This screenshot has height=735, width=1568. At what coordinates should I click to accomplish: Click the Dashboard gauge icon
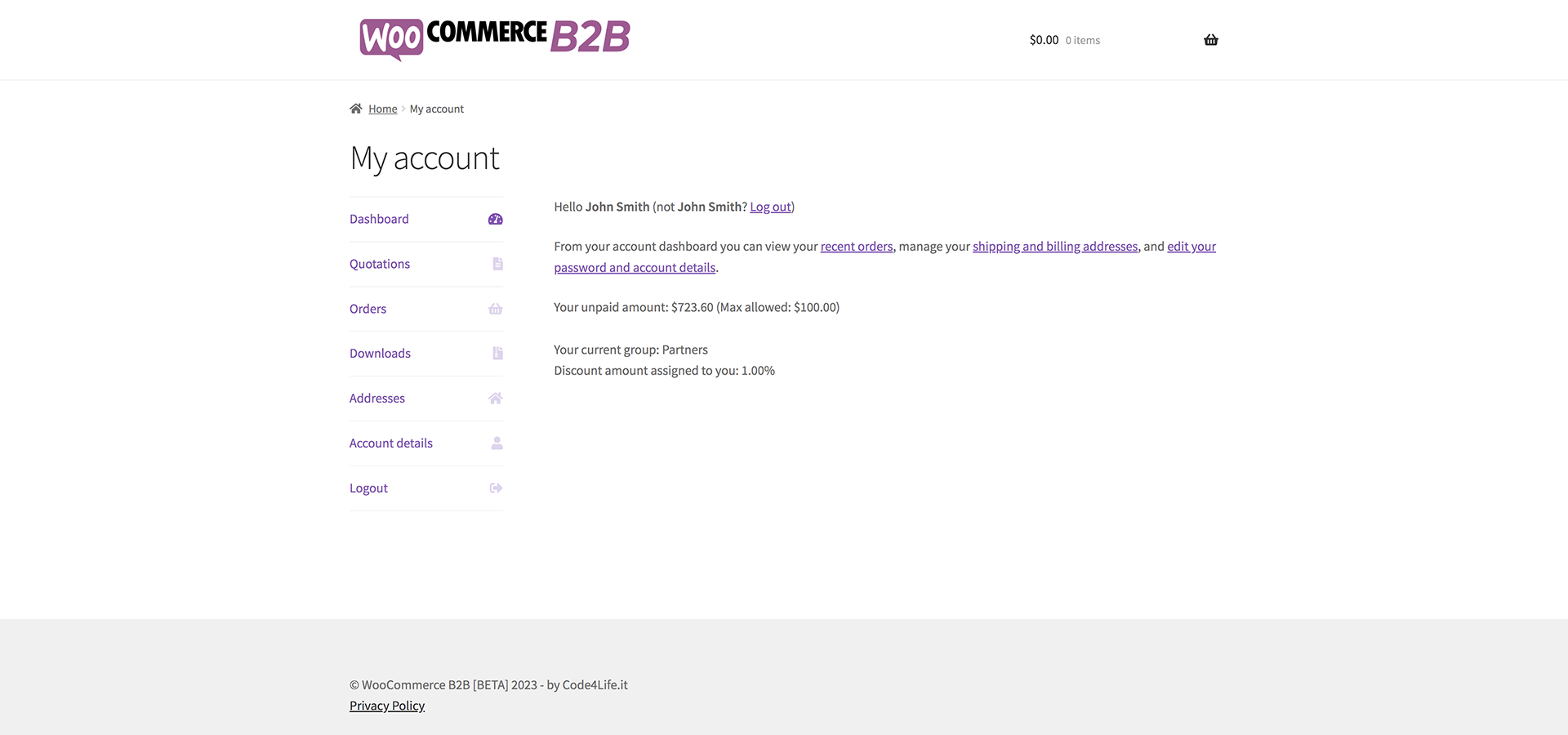496,219
